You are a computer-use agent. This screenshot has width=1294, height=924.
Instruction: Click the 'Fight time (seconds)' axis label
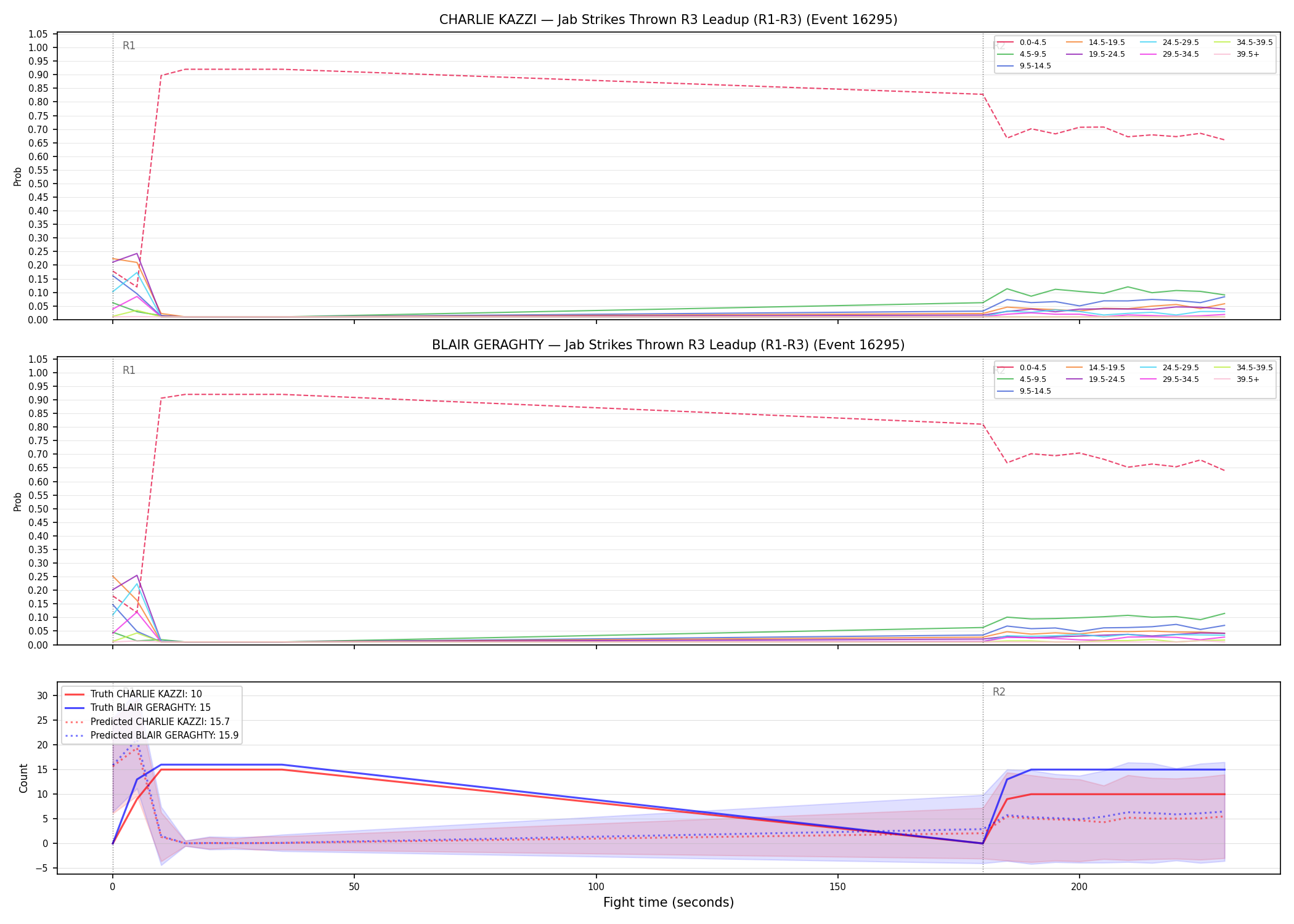(669, 902)
